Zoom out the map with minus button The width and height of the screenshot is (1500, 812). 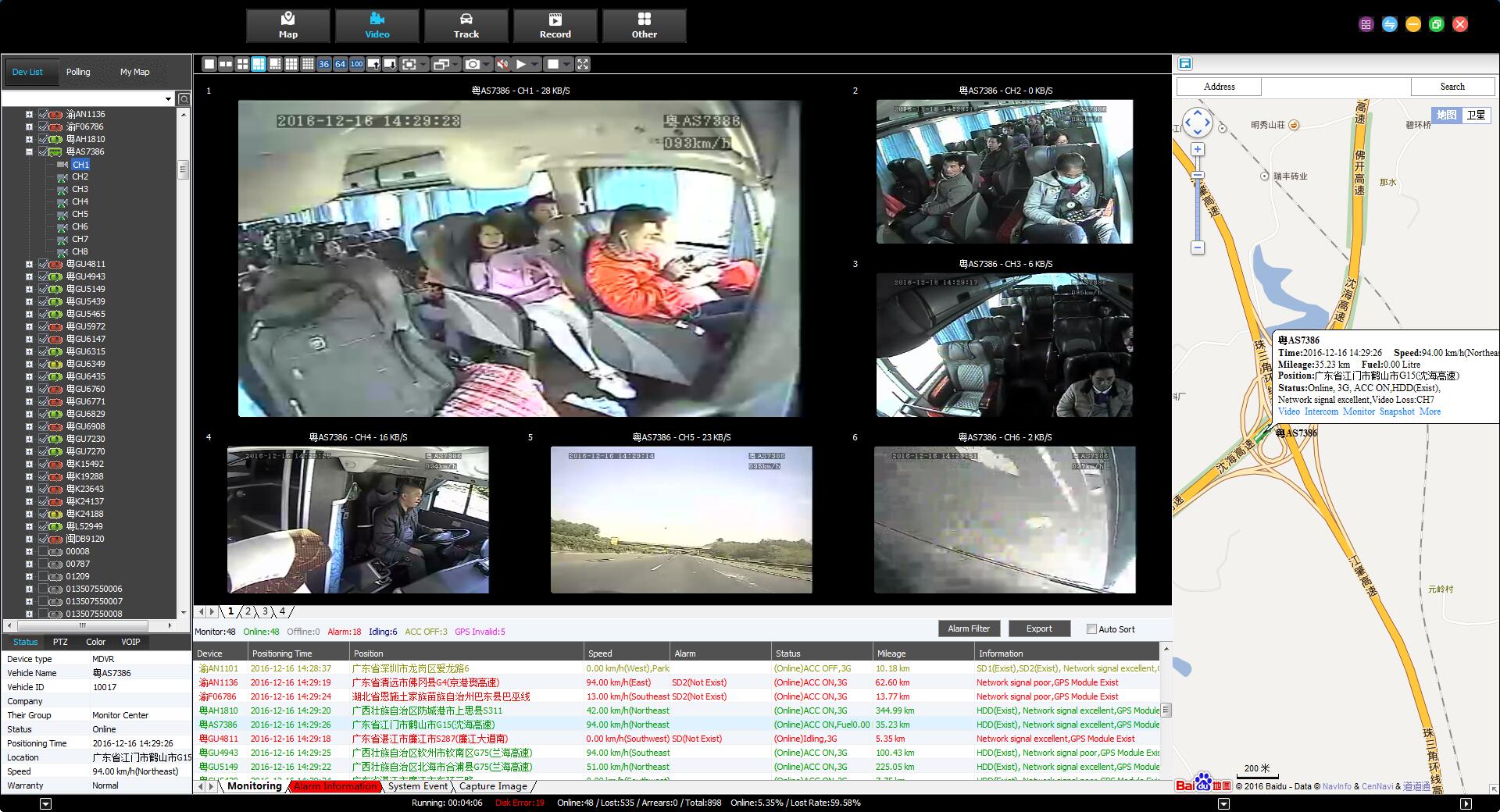click(x=1197, y=248)
